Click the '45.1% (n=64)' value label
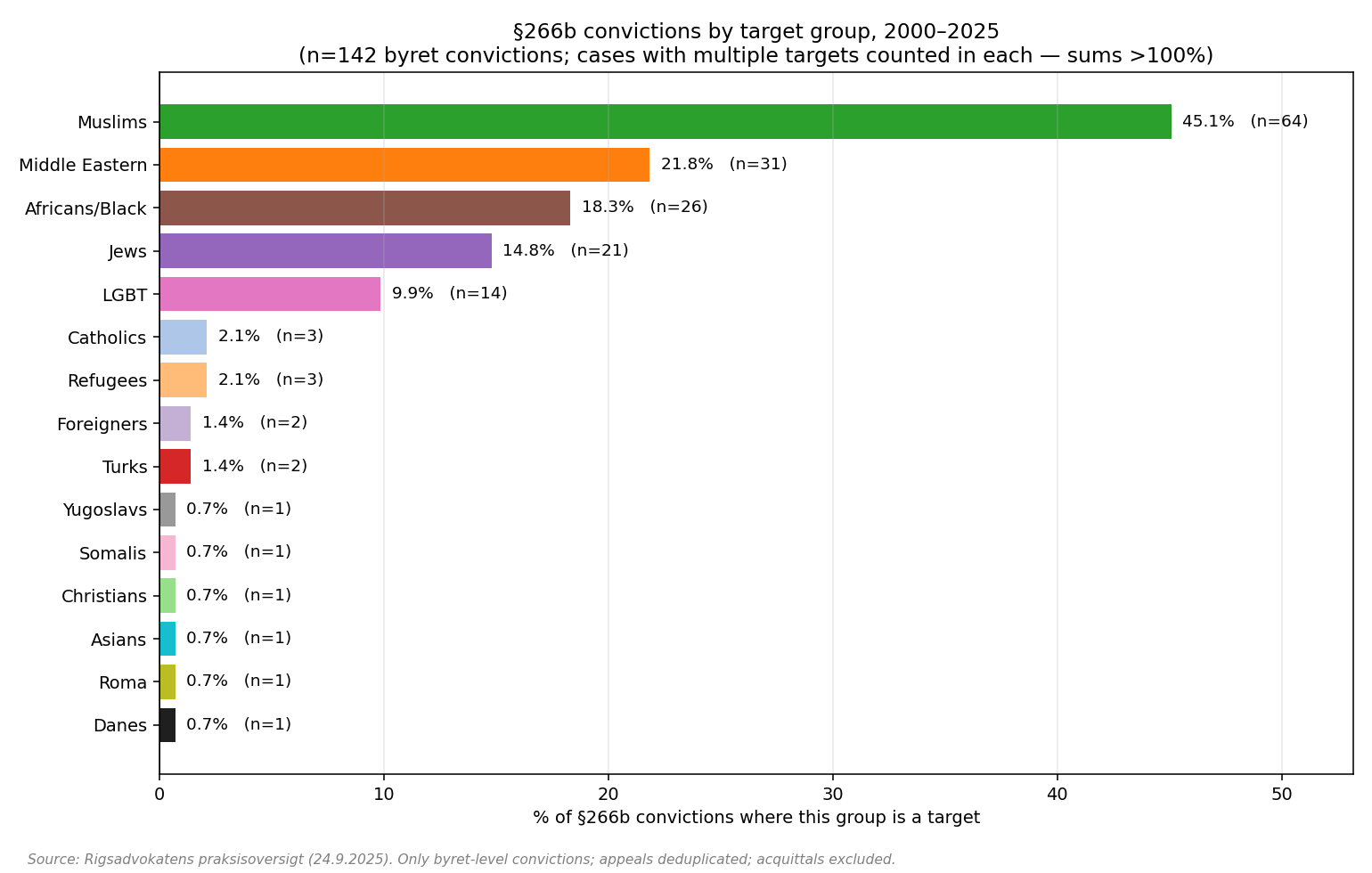1372x873 pixels. pyautogui.click(x=1245, y=121)
